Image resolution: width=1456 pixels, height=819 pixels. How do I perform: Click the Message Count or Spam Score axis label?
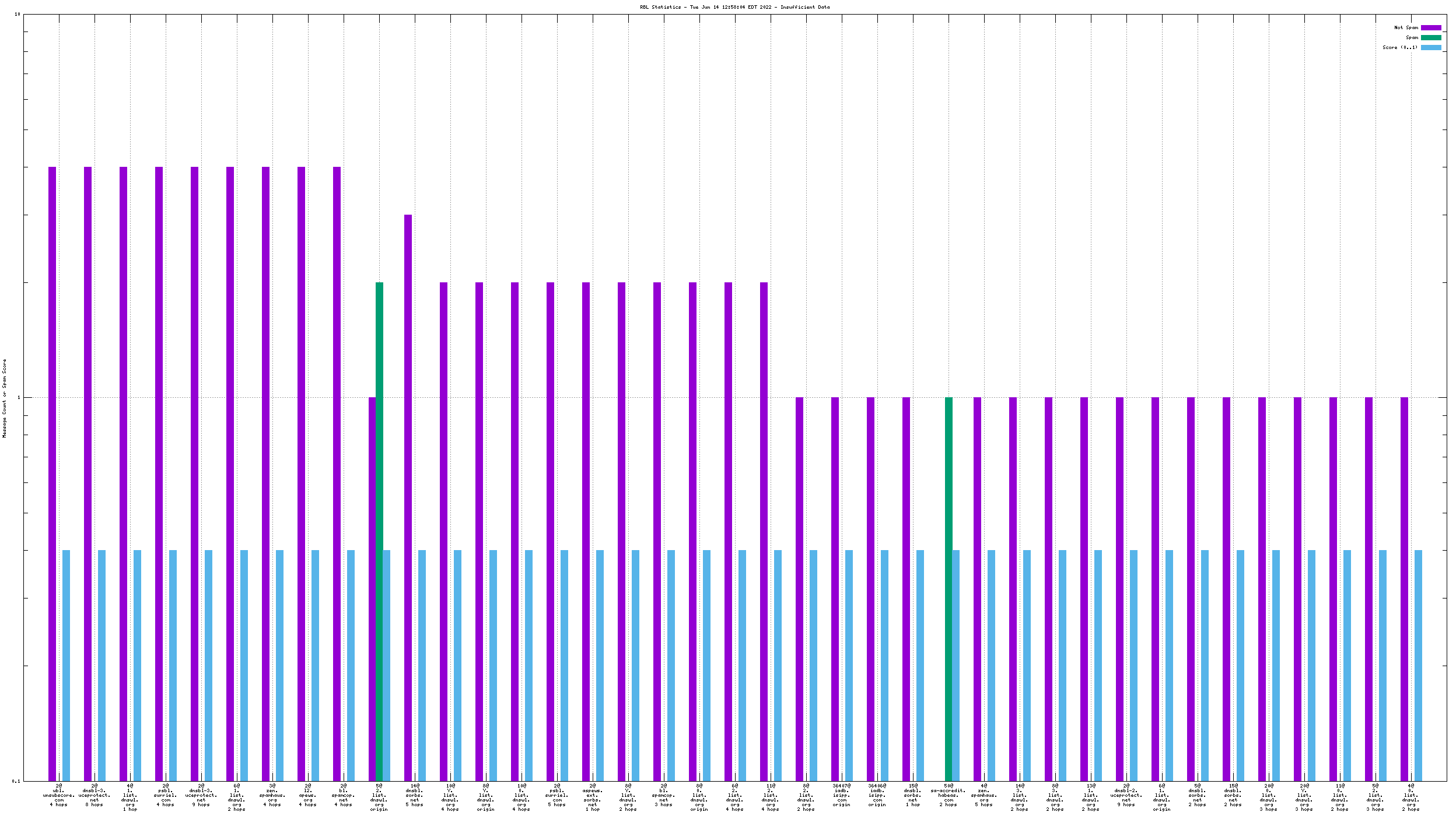4,398
